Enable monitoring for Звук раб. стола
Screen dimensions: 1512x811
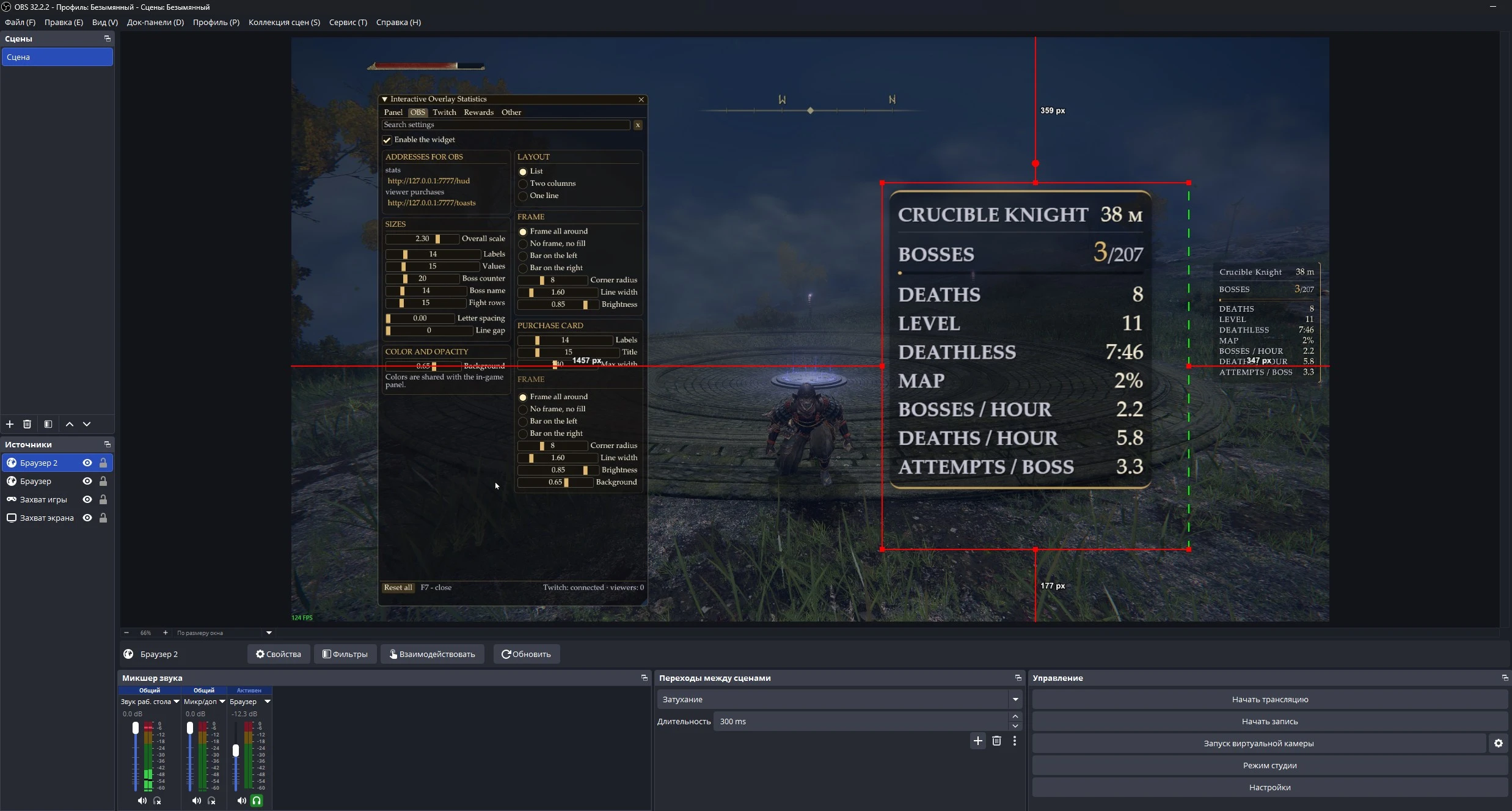(157, 801)
